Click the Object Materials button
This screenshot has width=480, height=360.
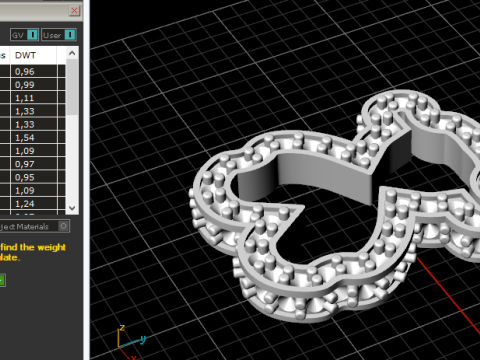click(x=34, y=227)
